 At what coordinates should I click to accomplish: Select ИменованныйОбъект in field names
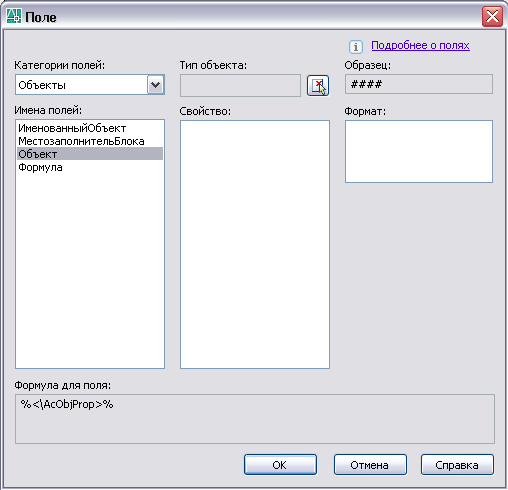[90, 128]
